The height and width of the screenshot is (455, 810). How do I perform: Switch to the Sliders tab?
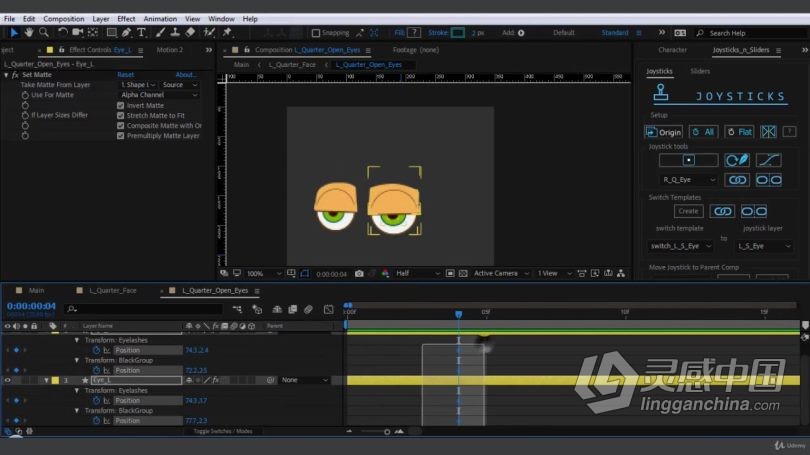click(700, 71)
